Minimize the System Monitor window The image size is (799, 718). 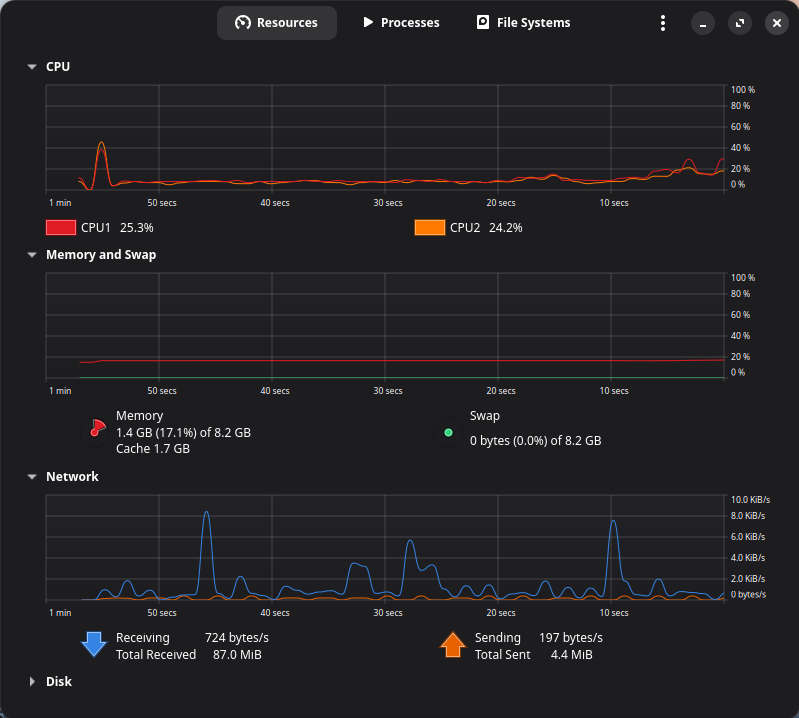click(703, 23)
